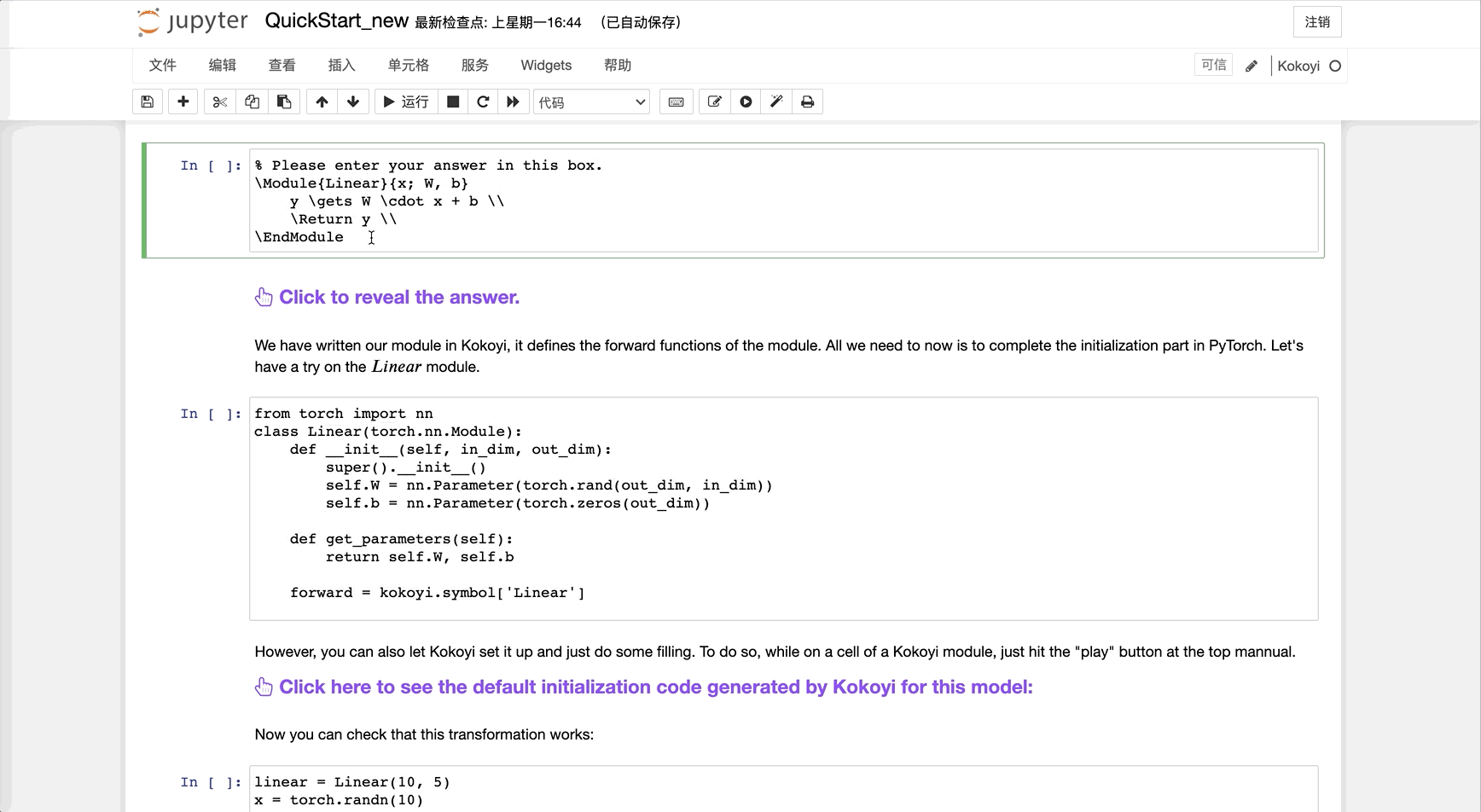
Task: Cut the selected cell with scissors icon
Action: click(x=220, y=102)
